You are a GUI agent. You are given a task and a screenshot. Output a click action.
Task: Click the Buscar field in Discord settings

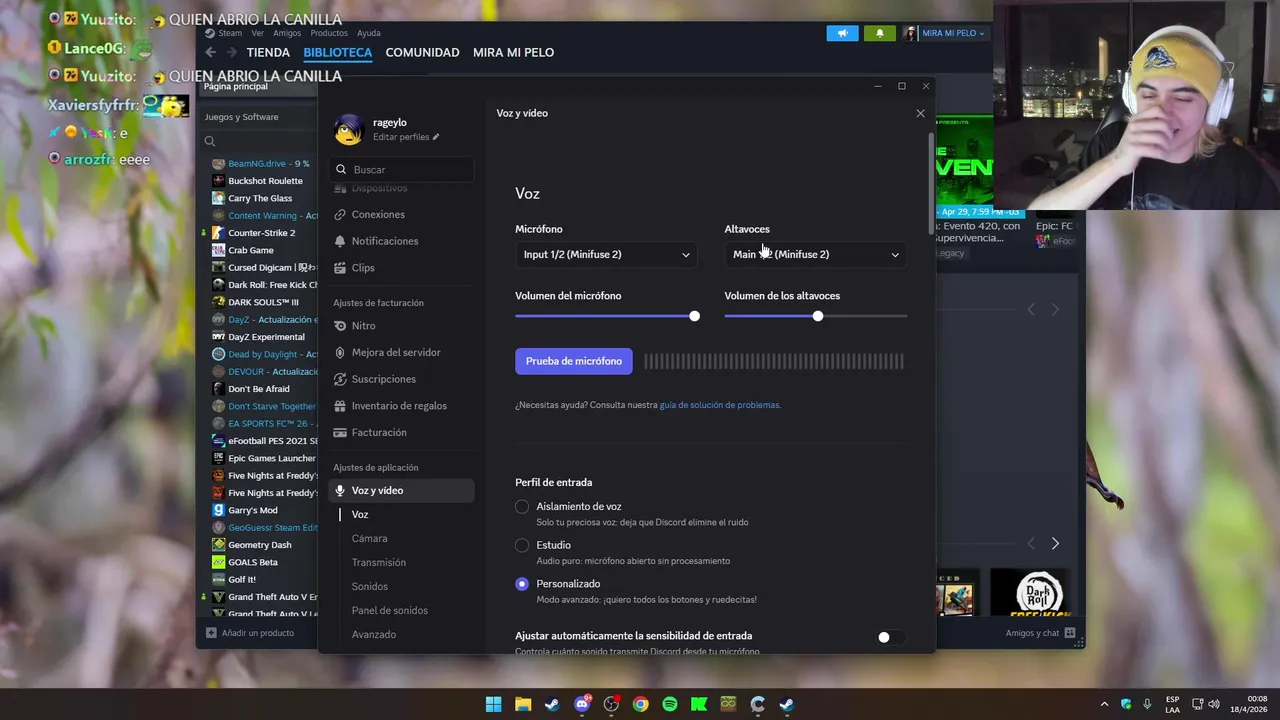[403, 170]
